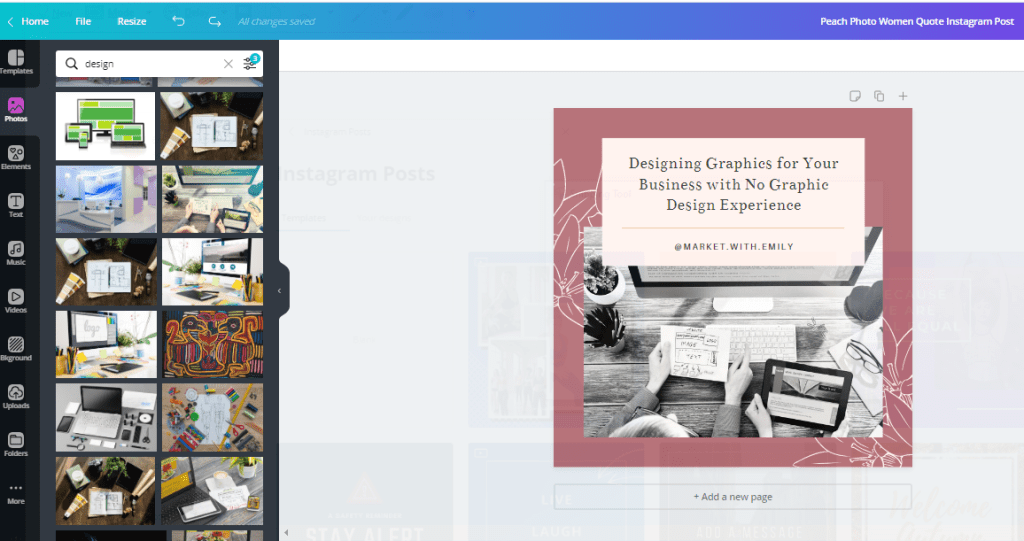Click Add a new page button
This screenshot has width=1024, height=541.
732,497
